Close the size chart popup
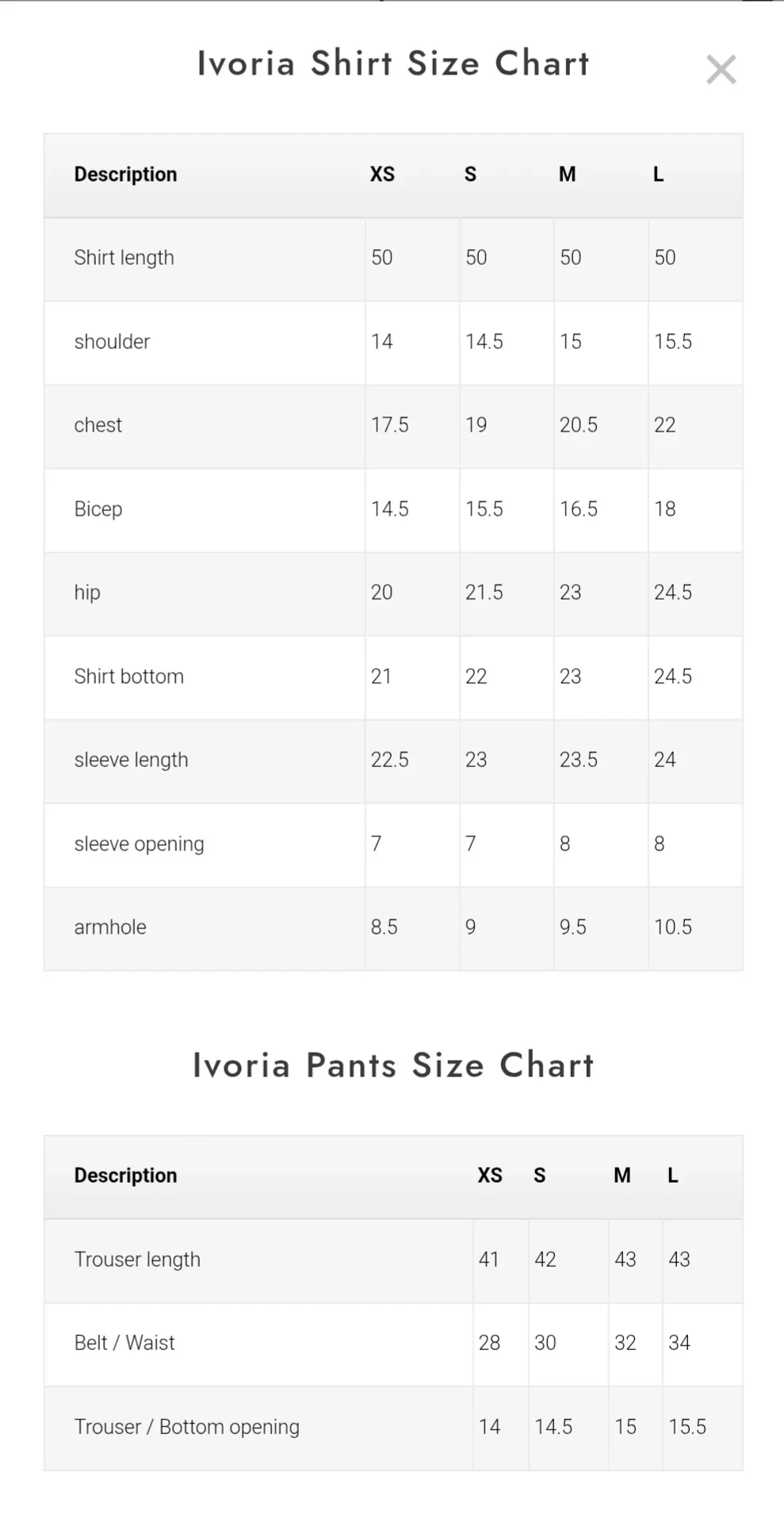Image resolution: width=784 pixels, height=1515 pixels. (721, 70)
